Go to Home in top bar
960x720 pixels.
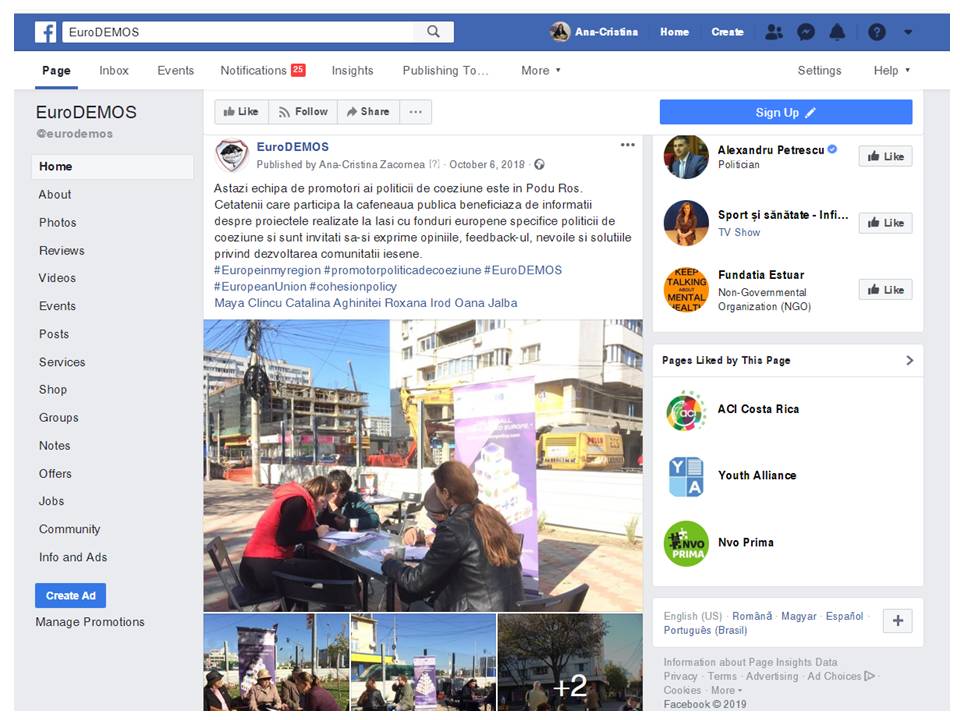674,32
